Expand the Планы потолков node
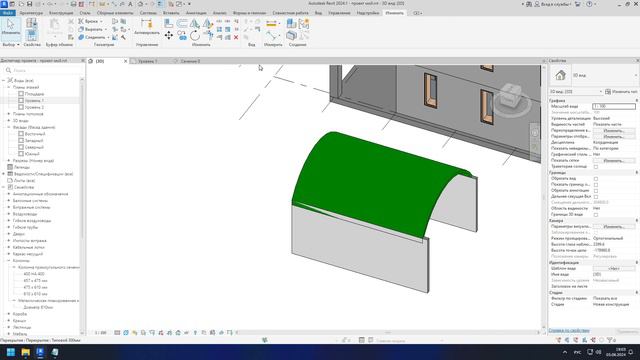The width and height of the screenshot is (640, 360). click(9, 114)
